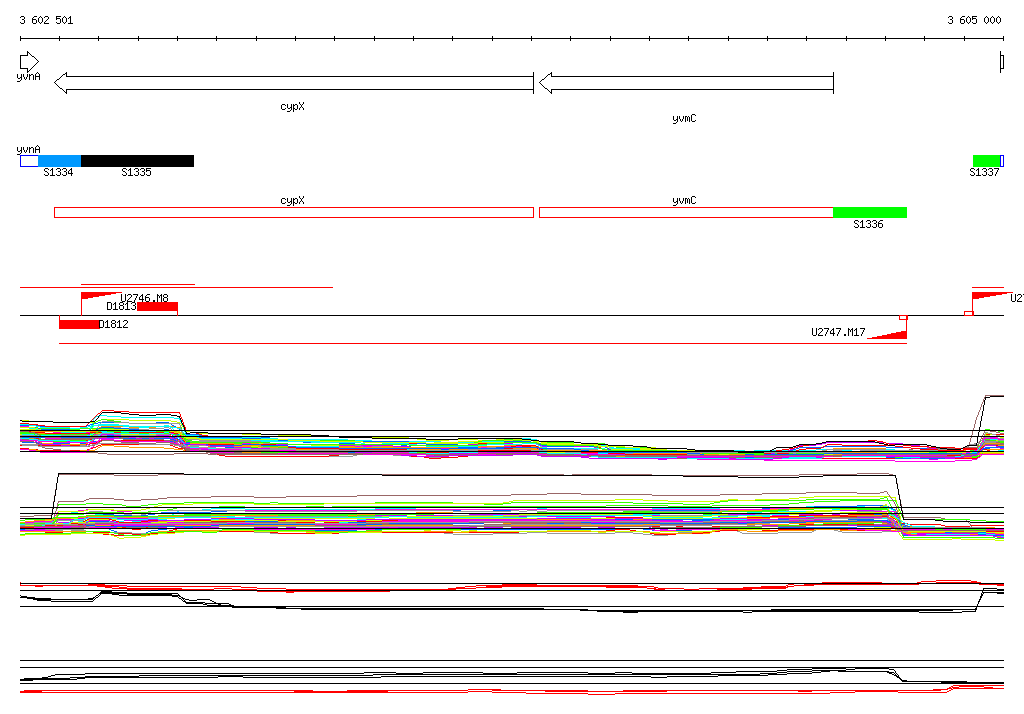
Task: Click the small gene stub at top right edge
Action: (1002, 62)
